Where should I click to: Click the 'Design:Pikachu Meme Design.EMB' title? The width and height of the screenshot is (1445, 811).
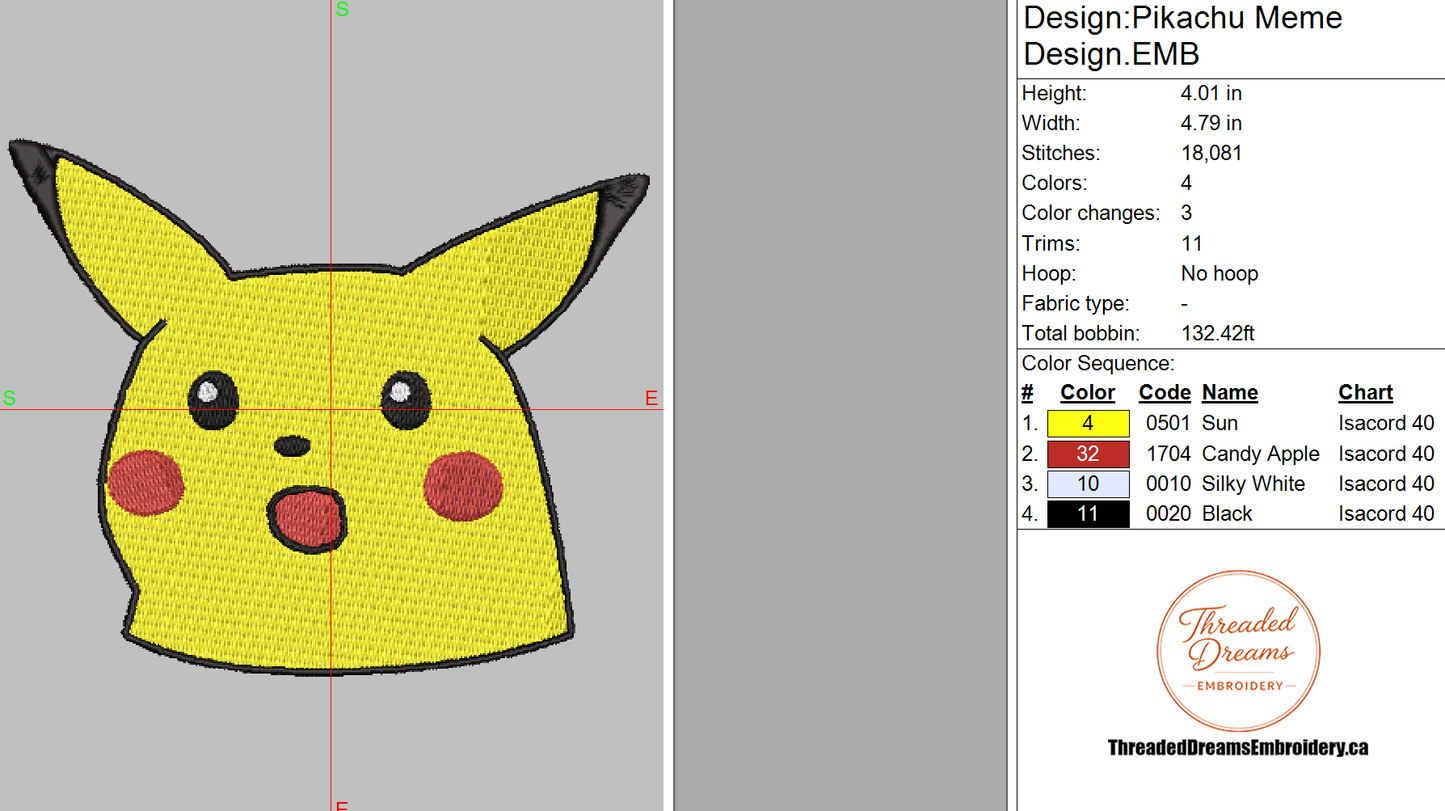[1183, 35]
